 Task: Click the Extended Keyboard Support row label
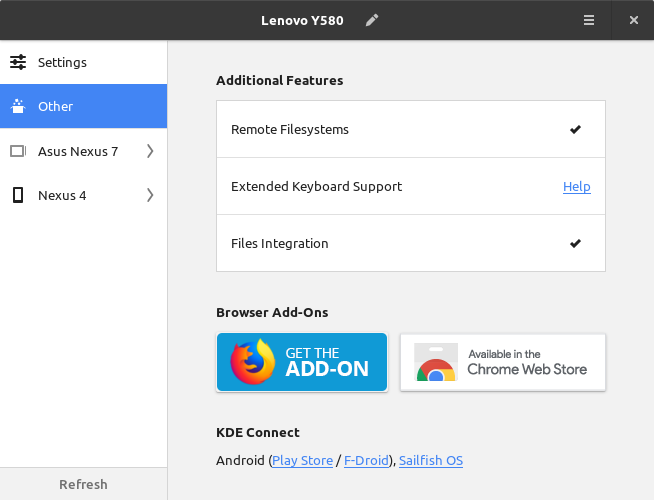pyautogui.click(x=316, y=186)
